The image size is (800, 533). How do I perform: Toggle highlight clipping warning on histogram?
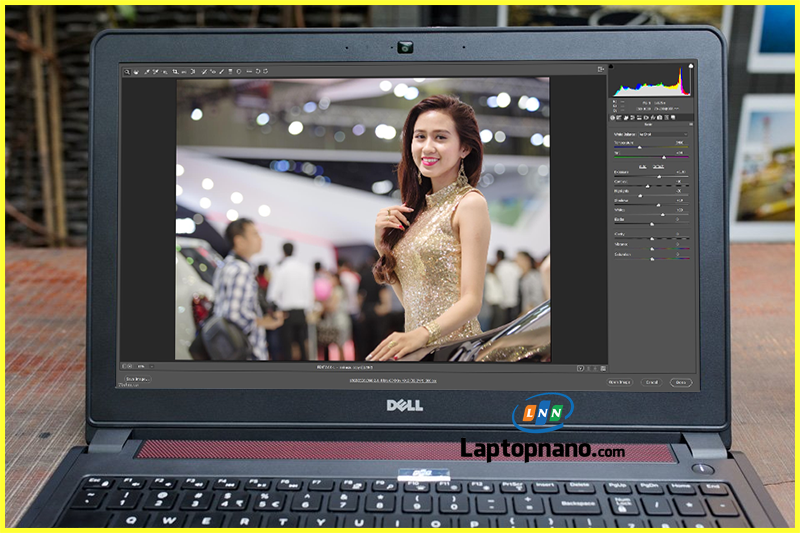click(x=691, y=66)
